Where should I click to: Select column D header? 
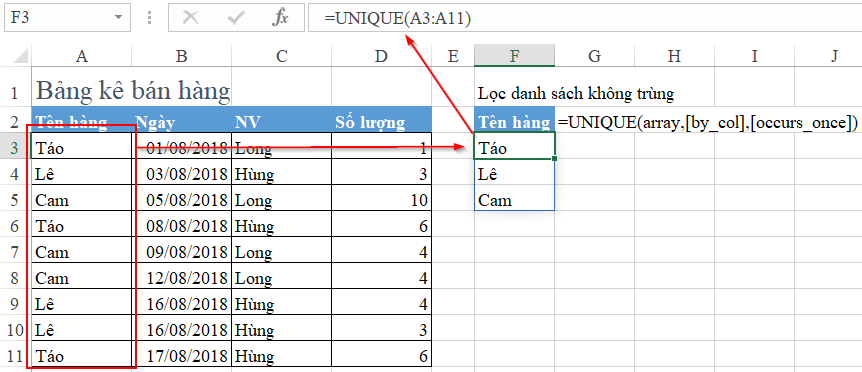382,55
